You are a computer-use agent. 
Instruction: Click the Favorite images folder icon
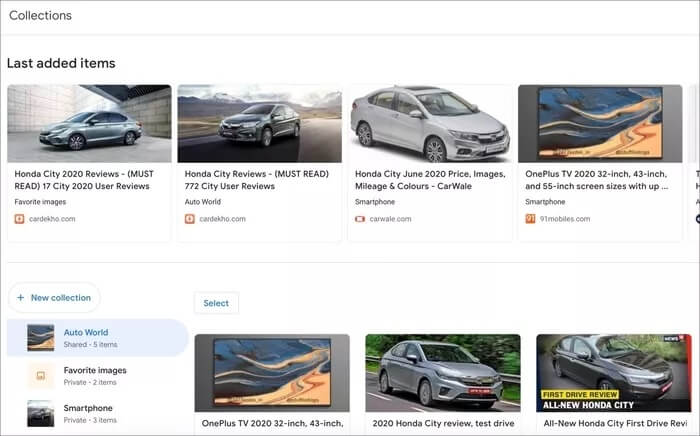click(x=41, y=376)
